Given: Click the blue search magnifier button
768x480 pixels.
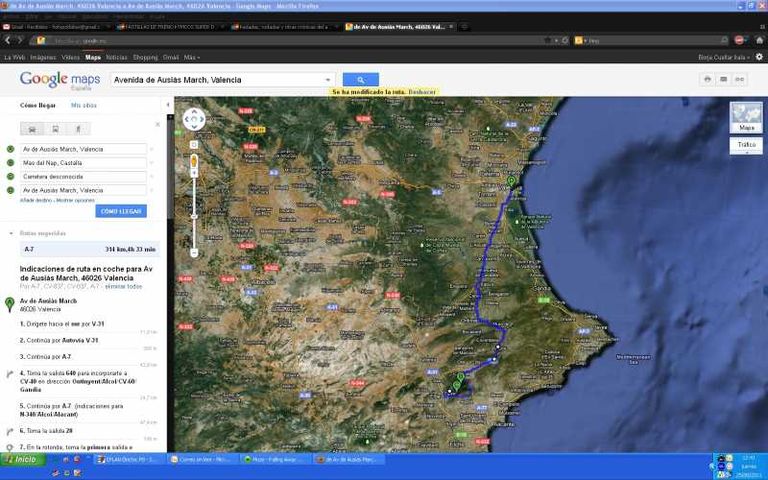Looking at the screenshot, I should pos(360,79).
